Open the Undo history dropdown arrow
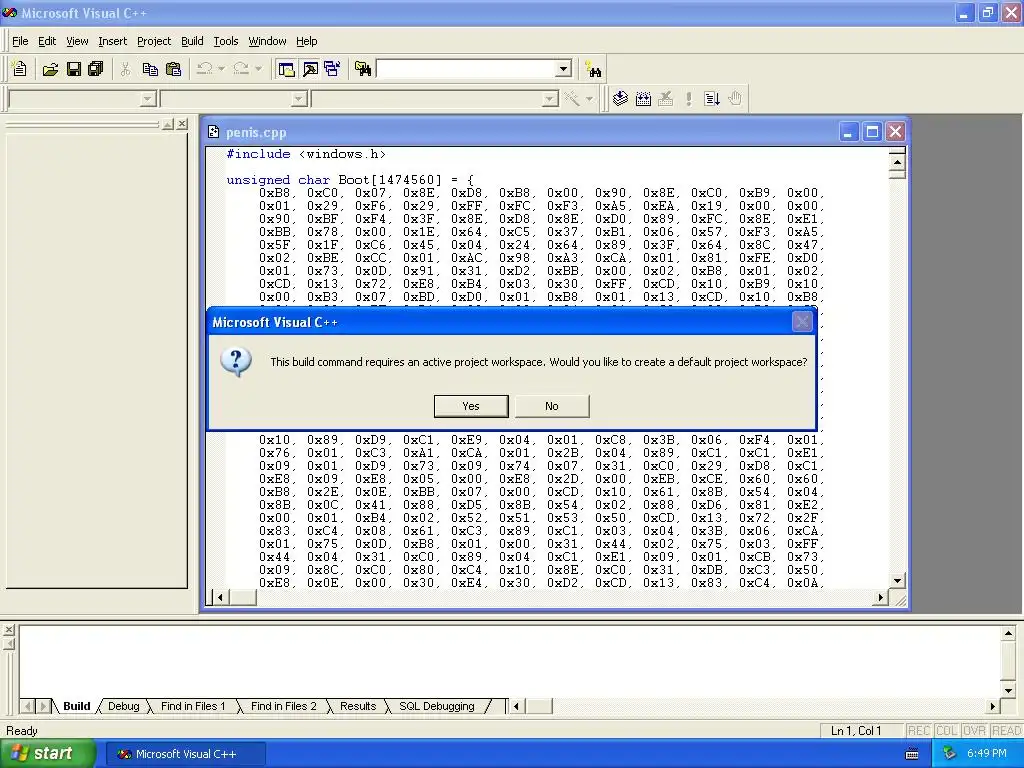 coord(221,69)
